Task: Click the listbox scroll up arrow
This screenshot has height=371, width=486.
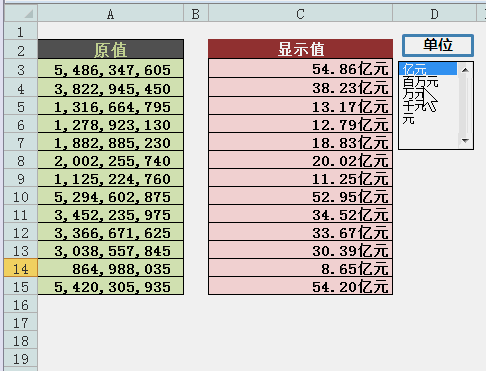Action: [x=465, y=70]
